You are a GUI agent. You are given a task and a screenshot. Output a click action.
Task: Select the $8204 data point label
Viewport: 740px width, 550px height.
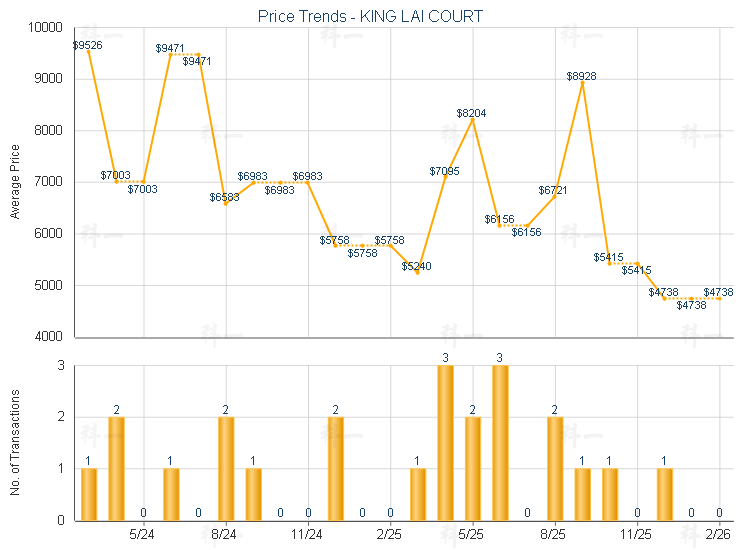tap(471, 113)
